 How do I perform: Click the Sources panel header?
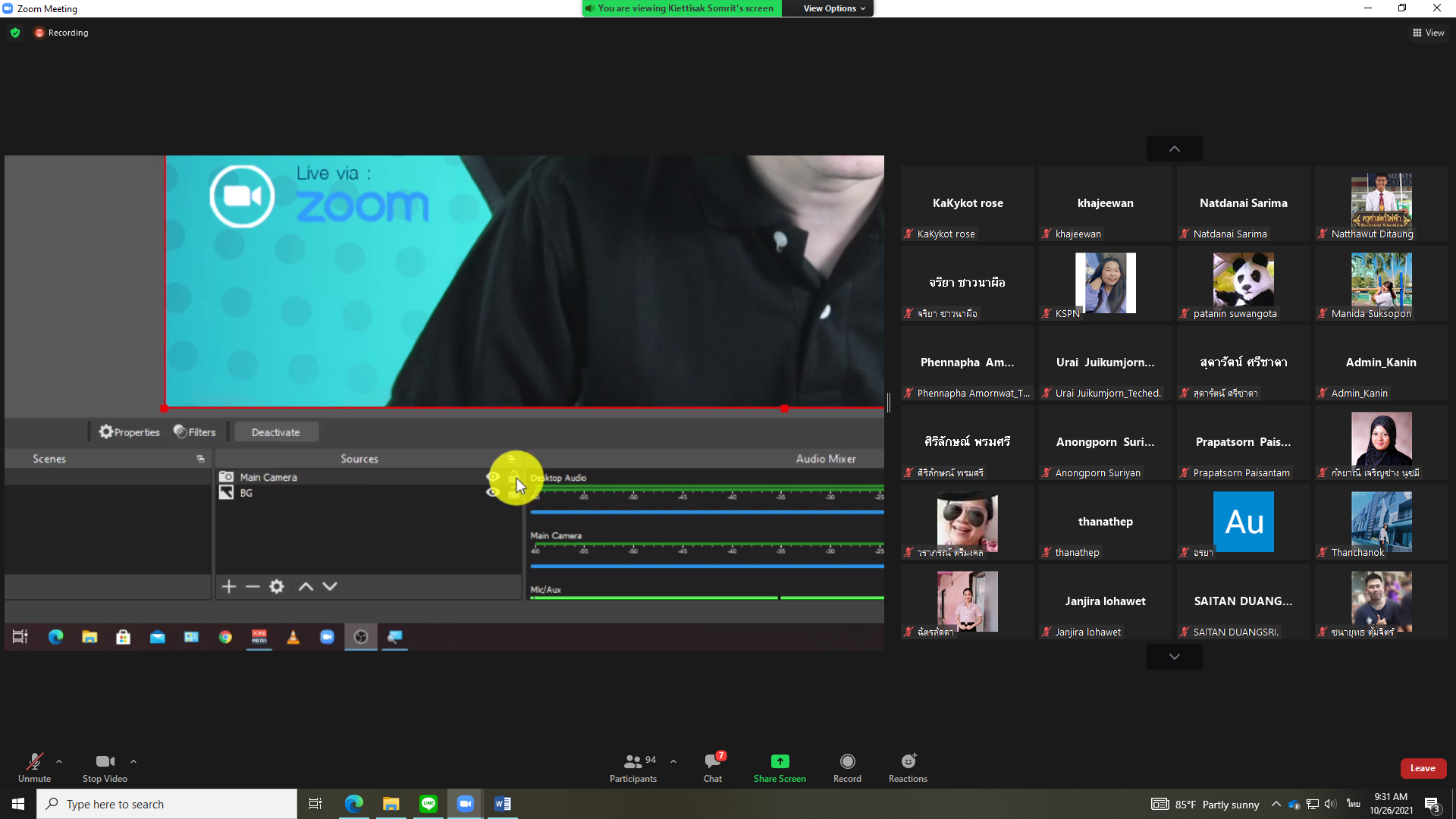click(x=359, y=459)
